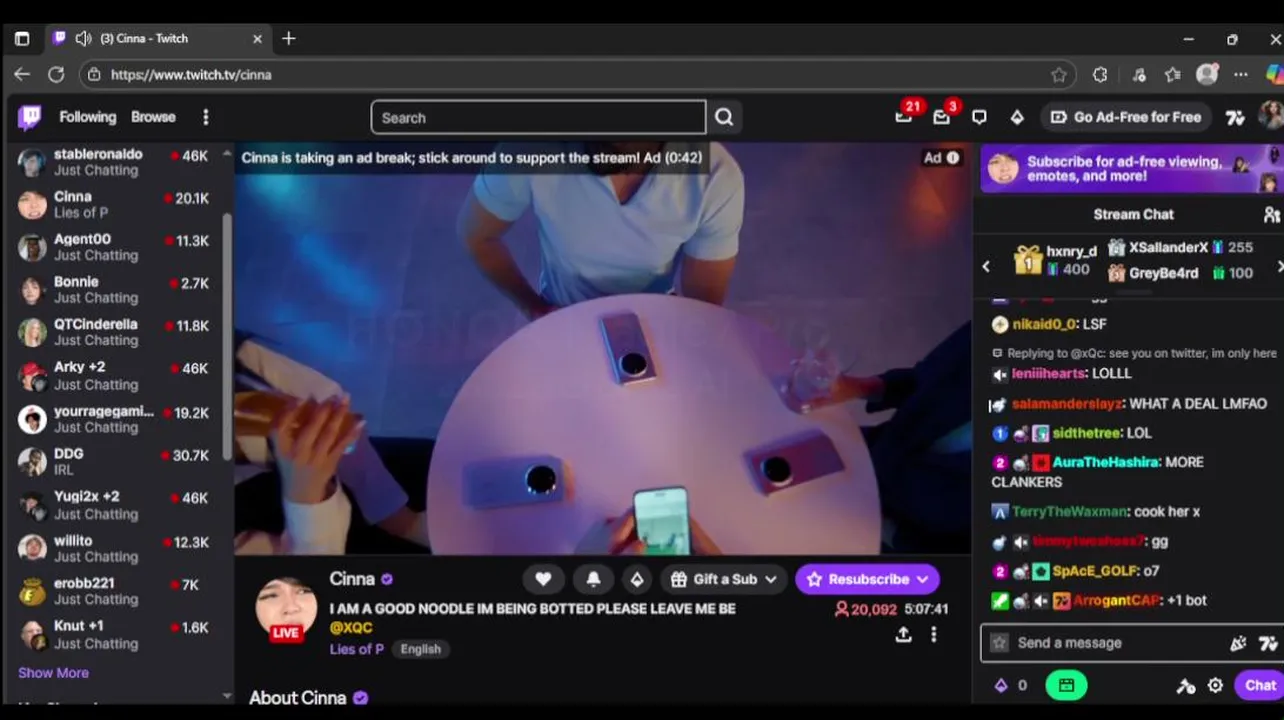Click Go Ad-Free for Free

(x=1126, y=117)
